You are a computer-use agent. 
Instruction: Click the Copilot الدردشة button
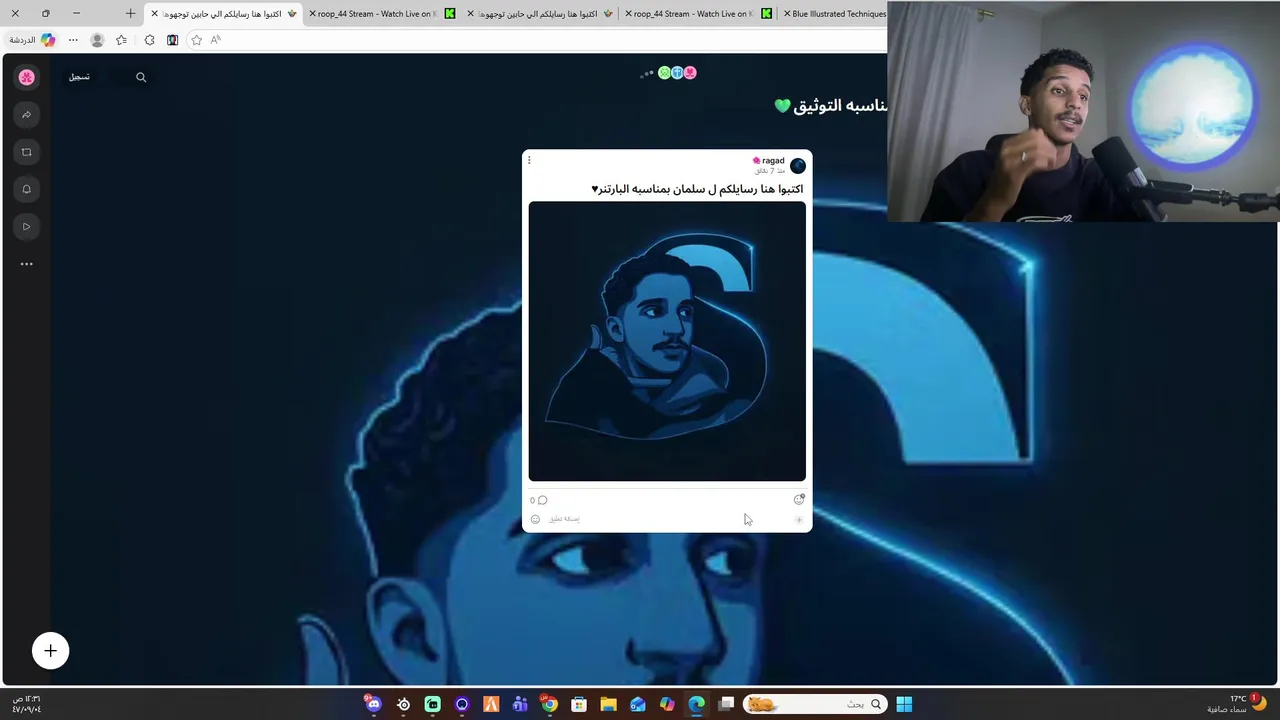tap(32, 40)
